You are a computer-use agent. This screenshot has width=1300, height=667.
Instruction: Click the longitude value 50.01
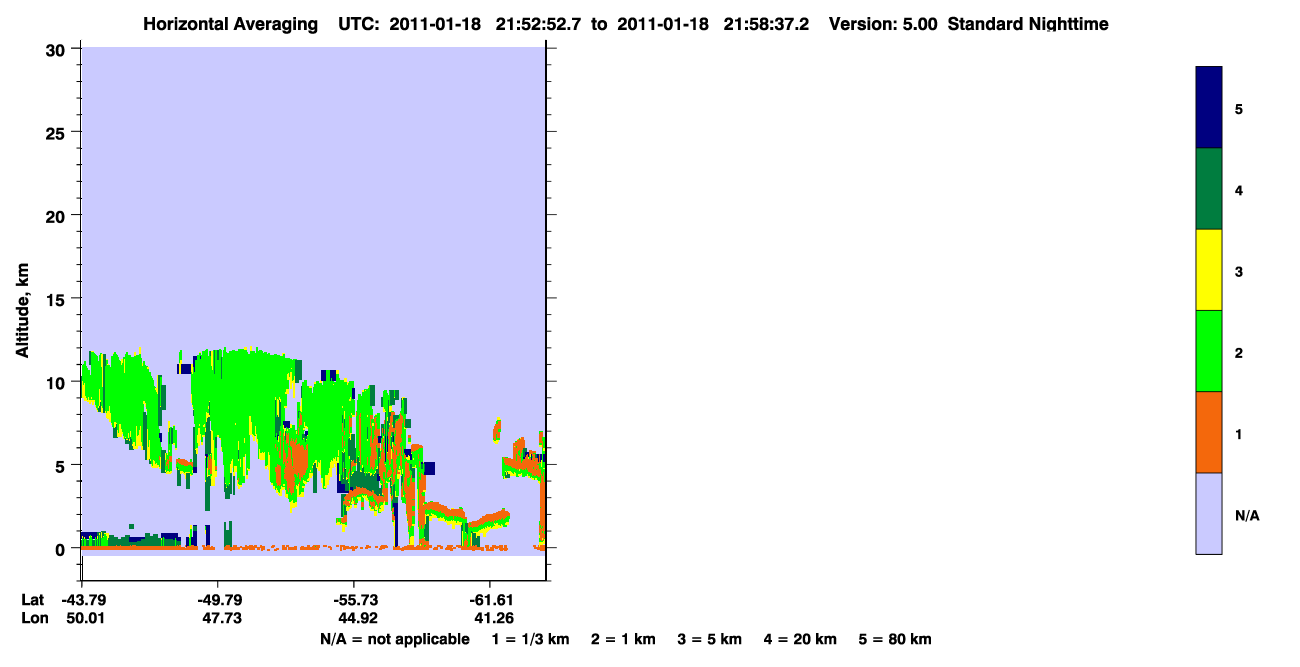[x=86, y=619]
